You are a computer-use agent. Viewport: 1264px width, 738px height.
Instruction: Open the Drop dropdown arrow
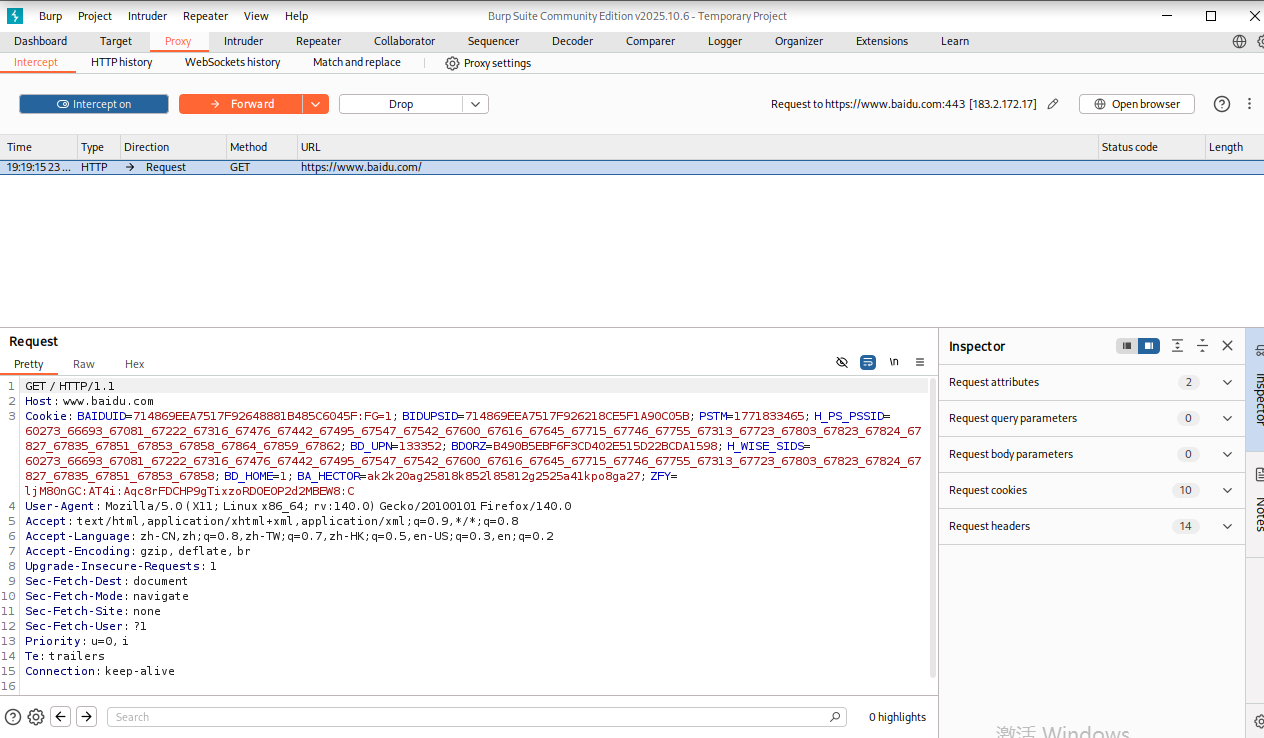[476, 104]
